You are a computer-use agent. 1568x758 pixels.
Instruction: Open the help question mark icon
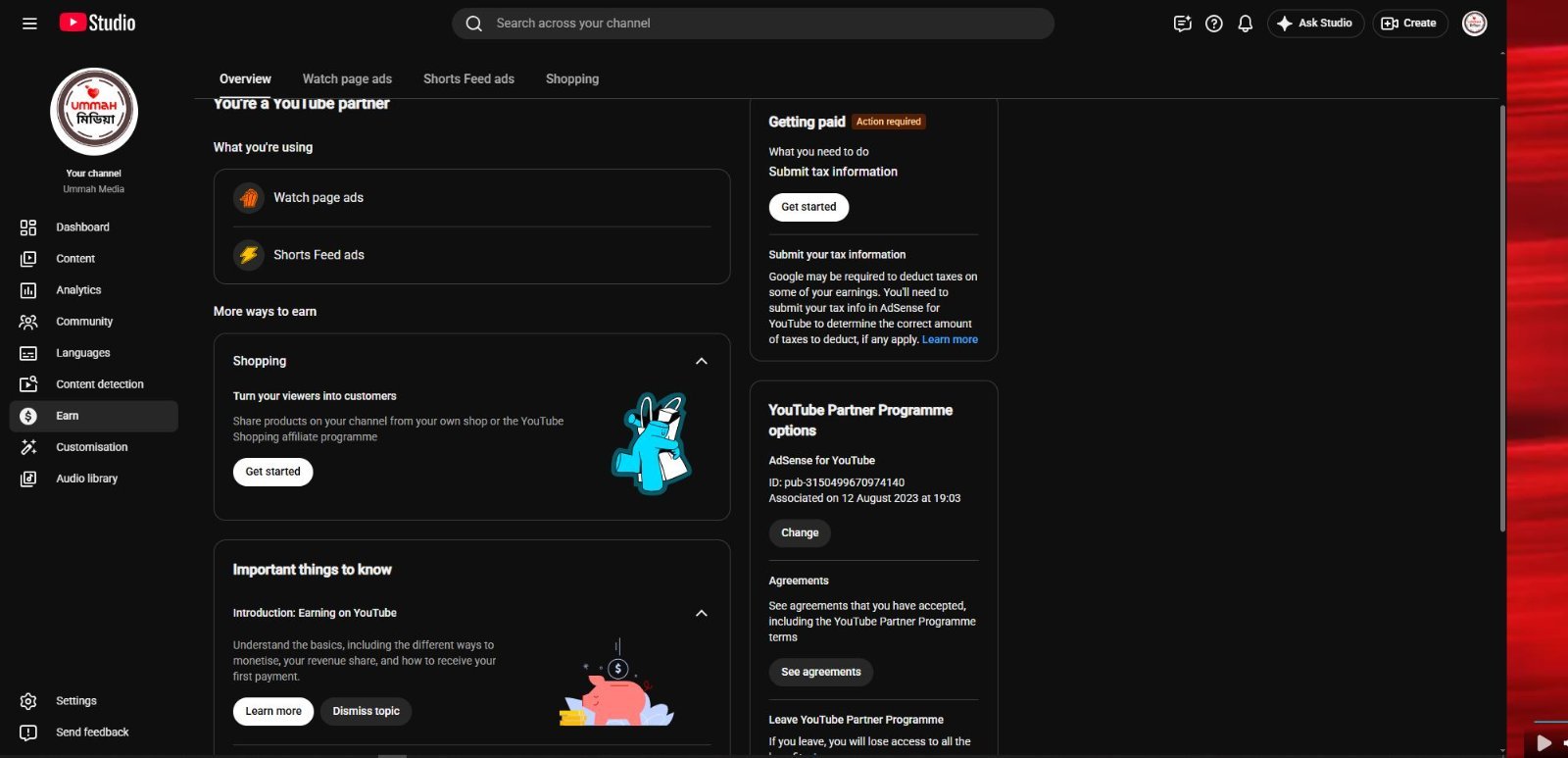(x=1213, y=24)
